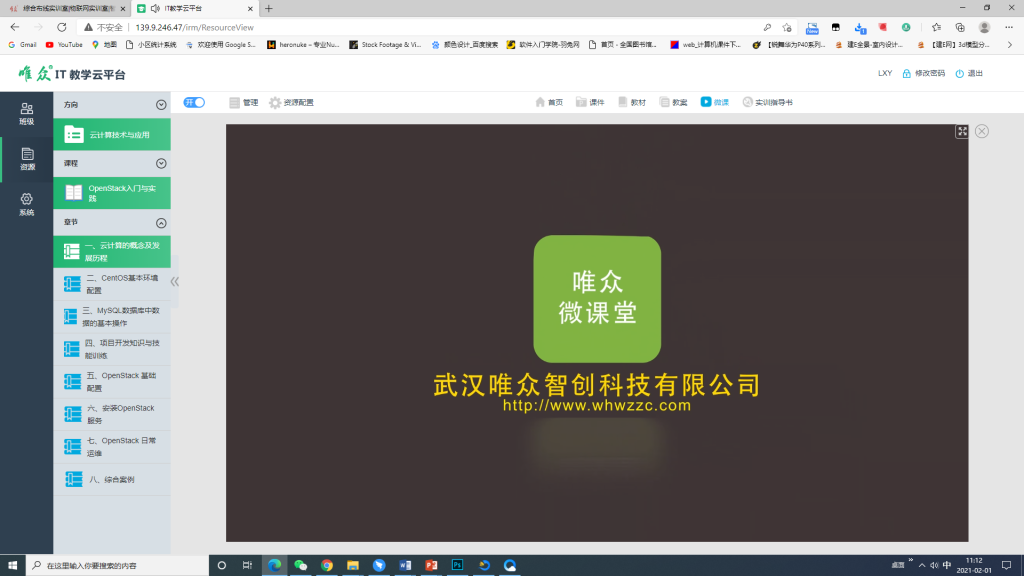Click the Windows taskbar search box
The height and width of the screenshot is (576, 1024).
[x=118, y=566]
